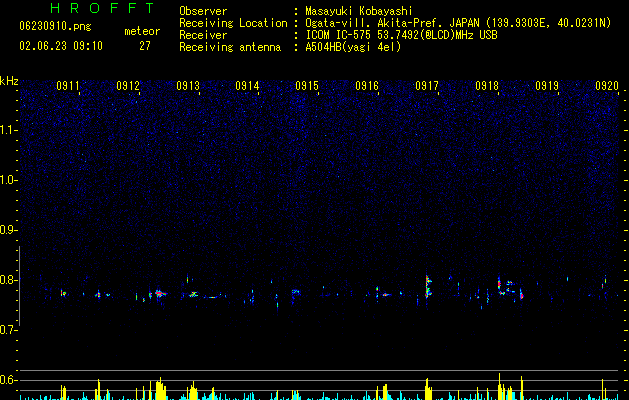The image size is (629, 400).
Task: Click the 'meteor' label
Action: 142,31
